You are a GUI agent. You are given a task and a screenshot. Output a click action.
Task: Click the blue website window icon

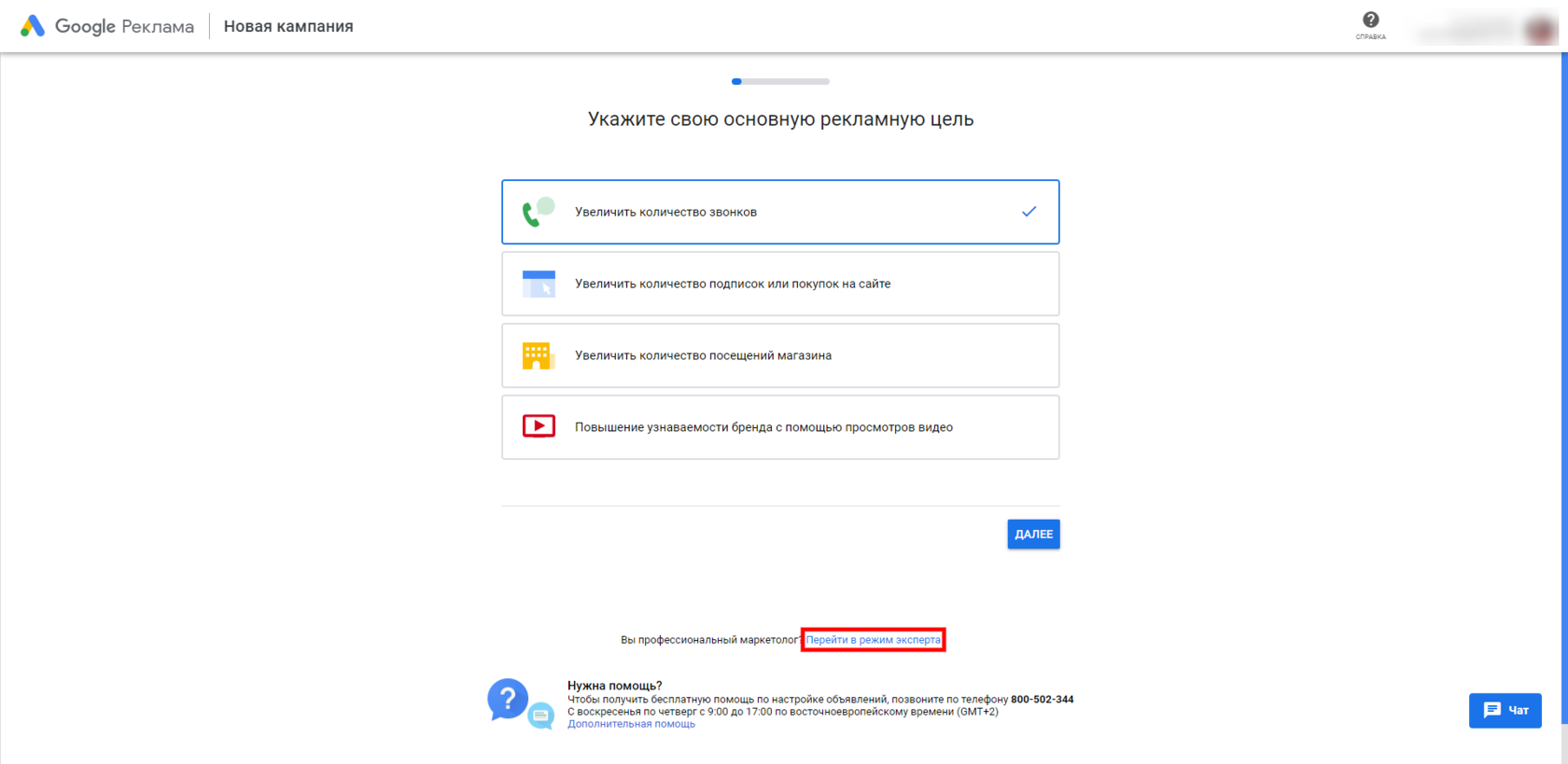click(539, 284)
